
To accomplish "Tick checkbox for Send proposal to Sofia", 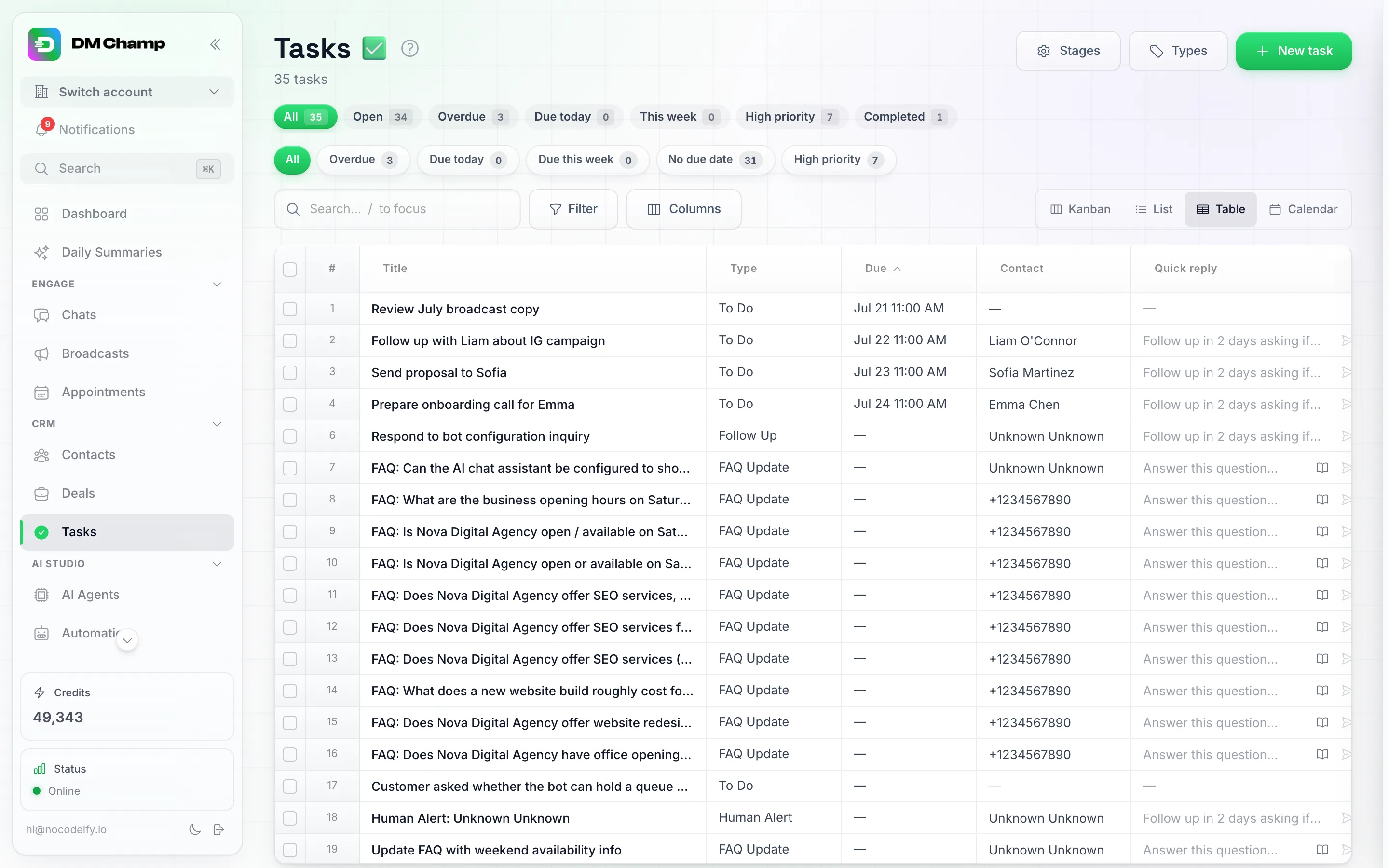I will click(x=290, y=372).
